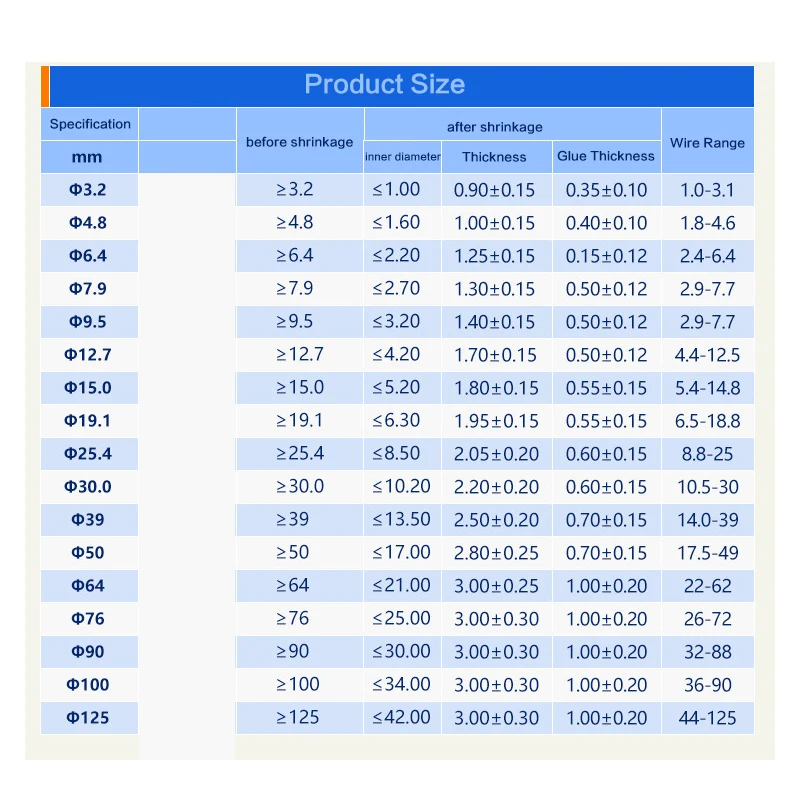Click the mm unit header cell

click(x=90, y=157)
